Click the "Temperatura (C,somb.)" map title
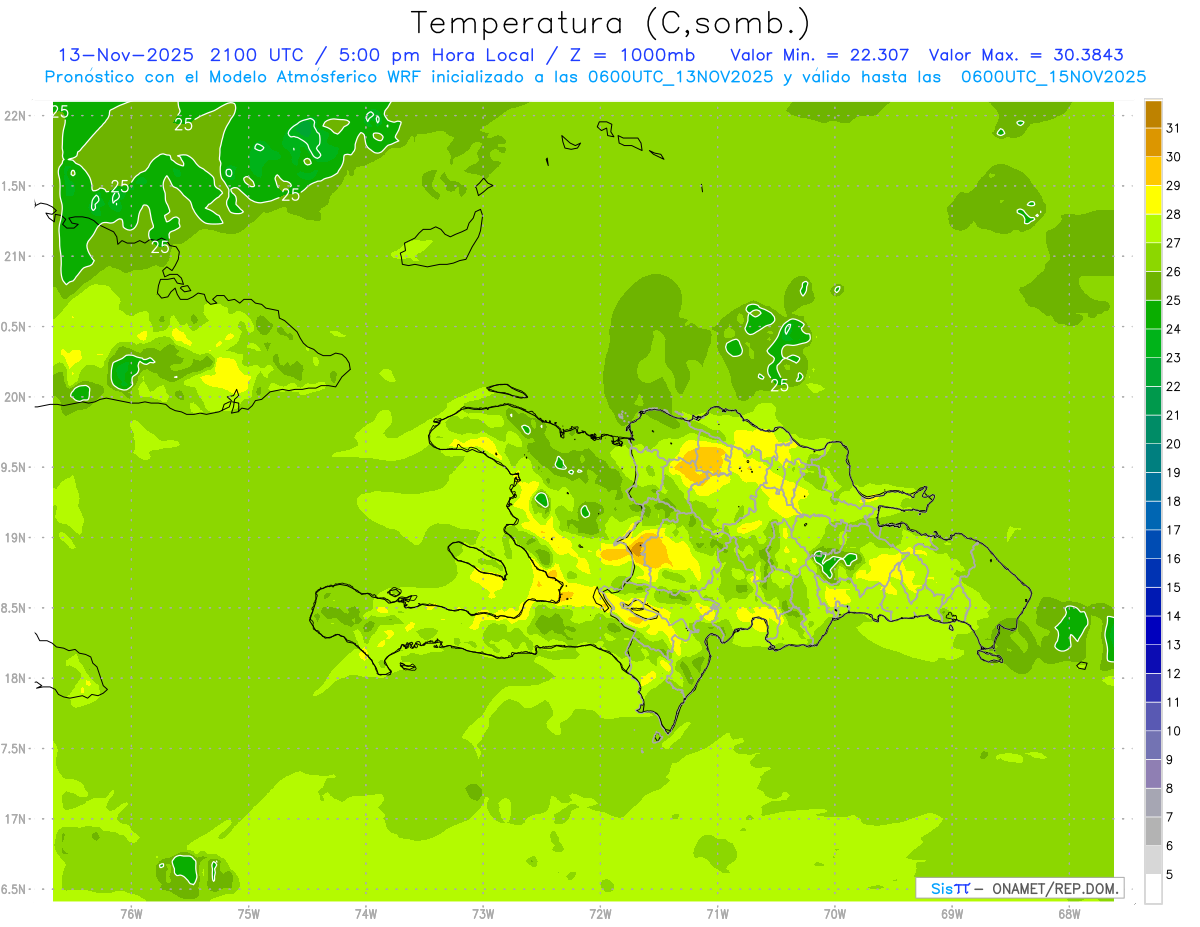 [x=611, y=23]
